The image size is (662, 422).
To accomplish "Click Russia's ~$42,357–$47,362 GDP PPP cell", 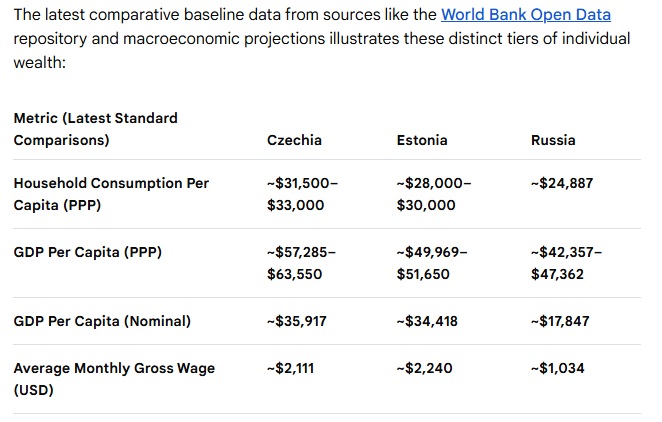I will pos(566,263).
